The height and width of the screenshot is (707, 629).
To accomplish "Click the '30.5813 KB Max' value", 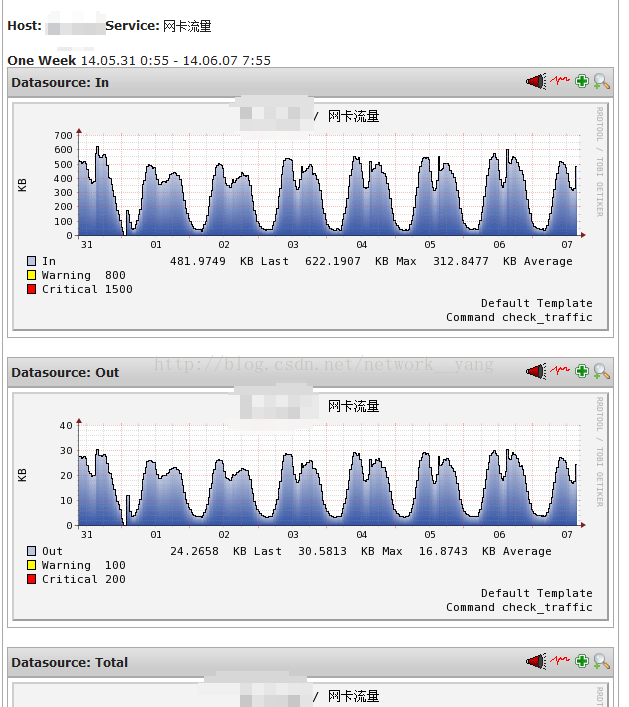I will click(x=350, y=551).
